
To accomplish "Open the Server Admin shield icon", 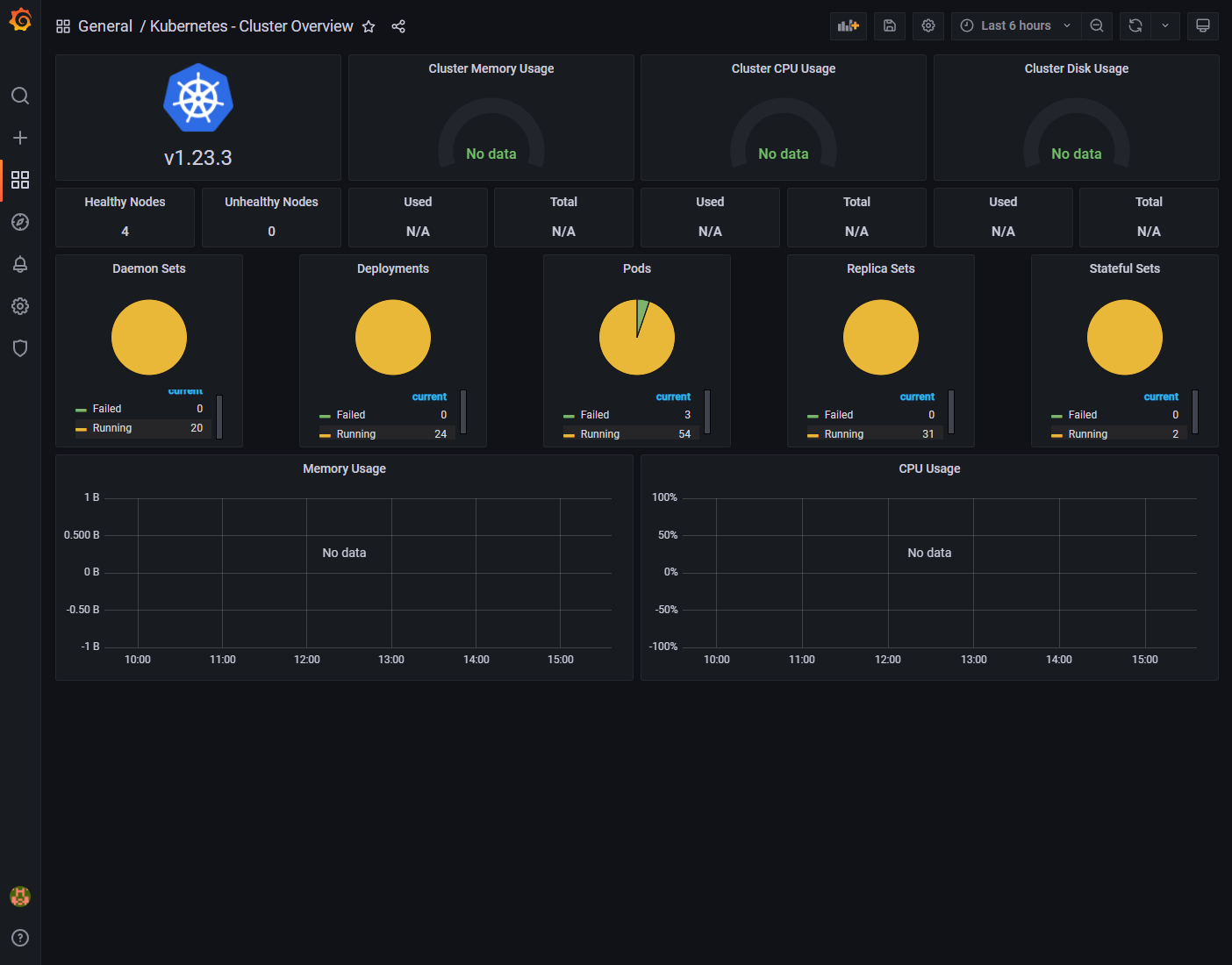I will (x=20, y=348).
